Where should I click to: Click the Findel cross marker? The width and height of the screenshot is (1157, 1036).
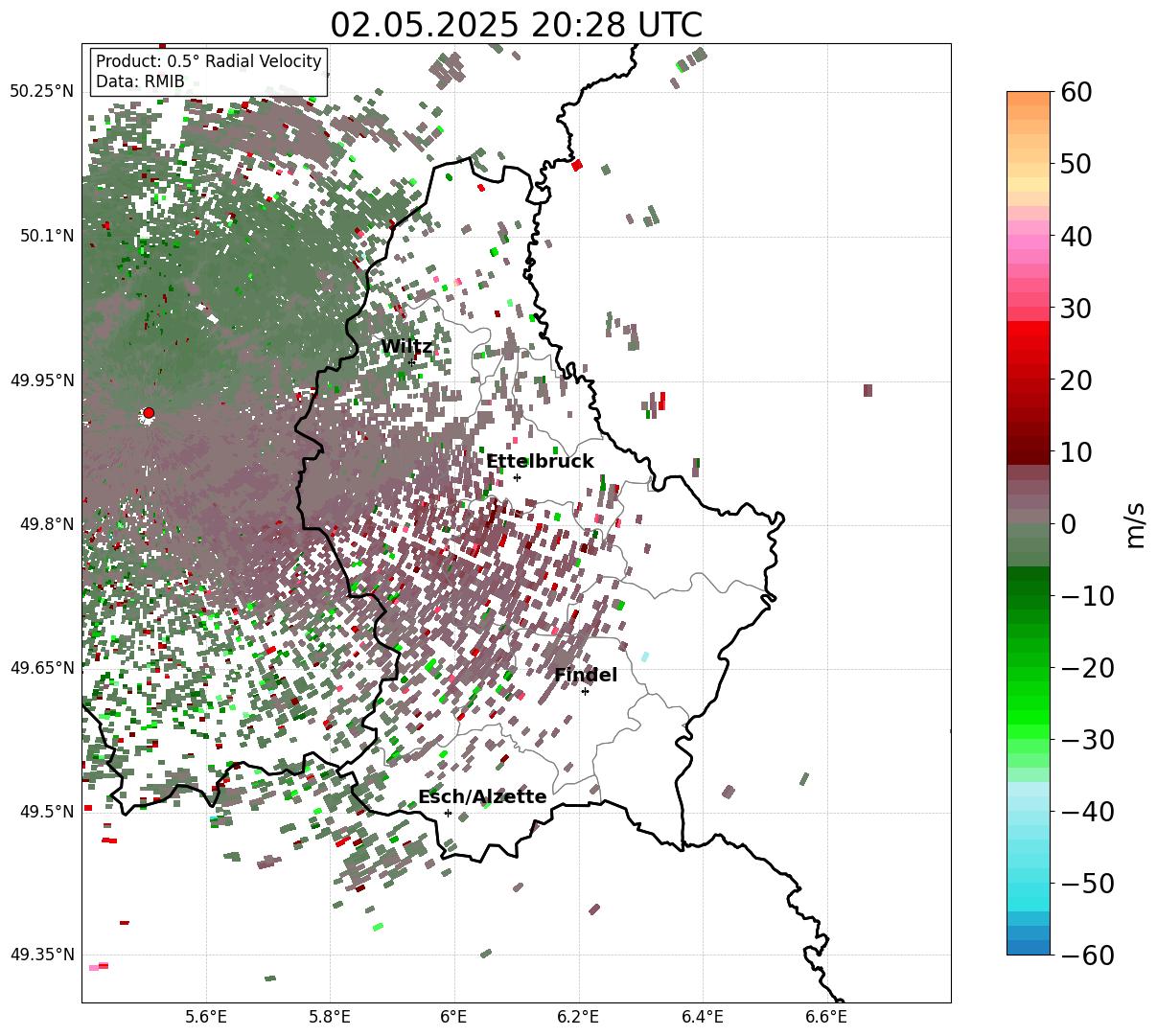(x=586, y=691)
